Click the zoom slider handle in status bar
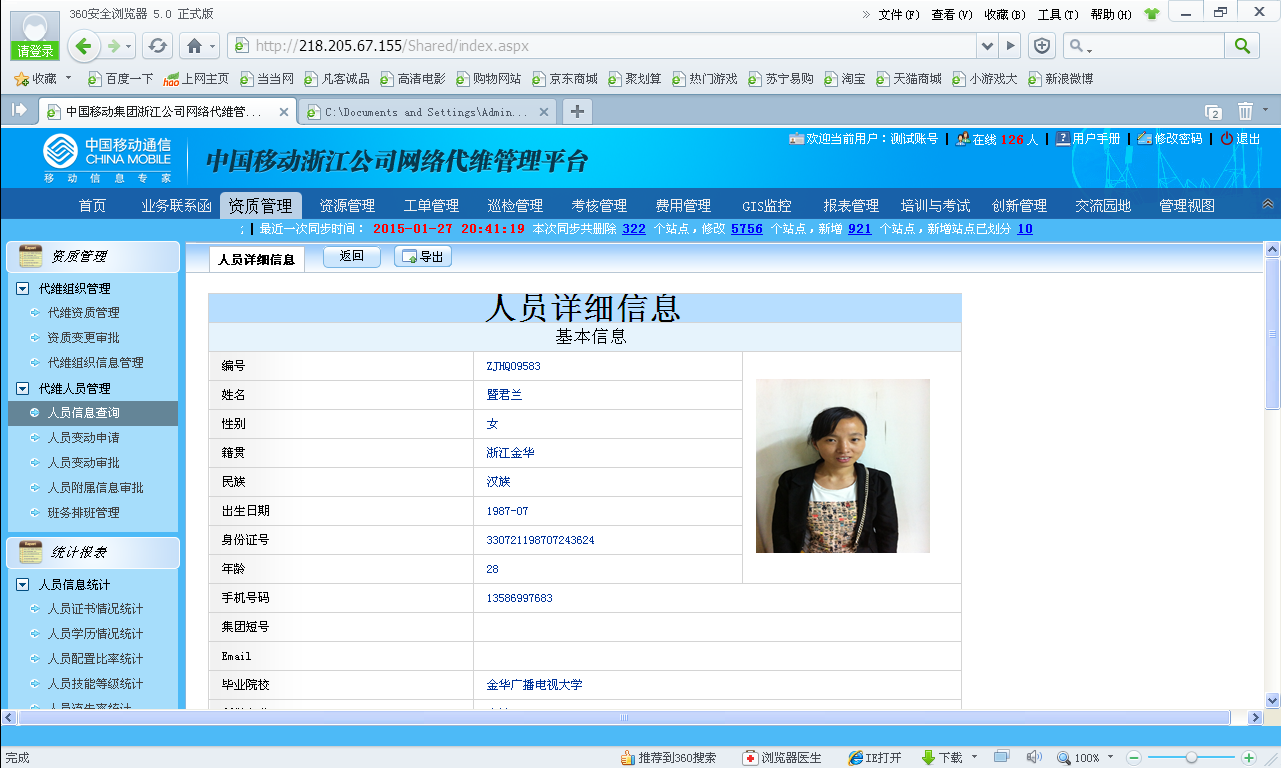Image resolution: width=1281 pixels, height=768 pixels. [1191, 758]
